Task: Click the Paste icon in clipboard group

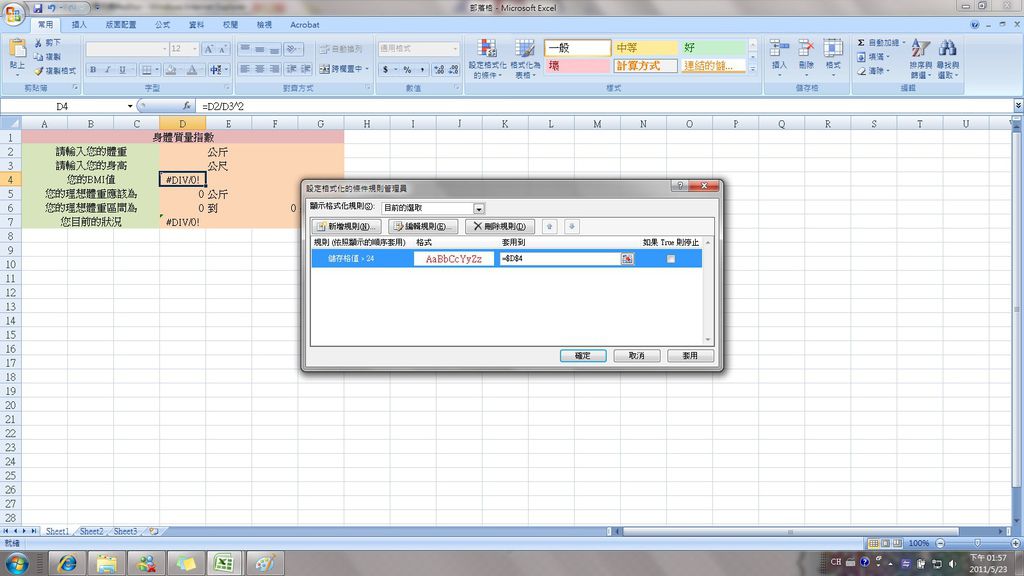Action: (17, 57)
